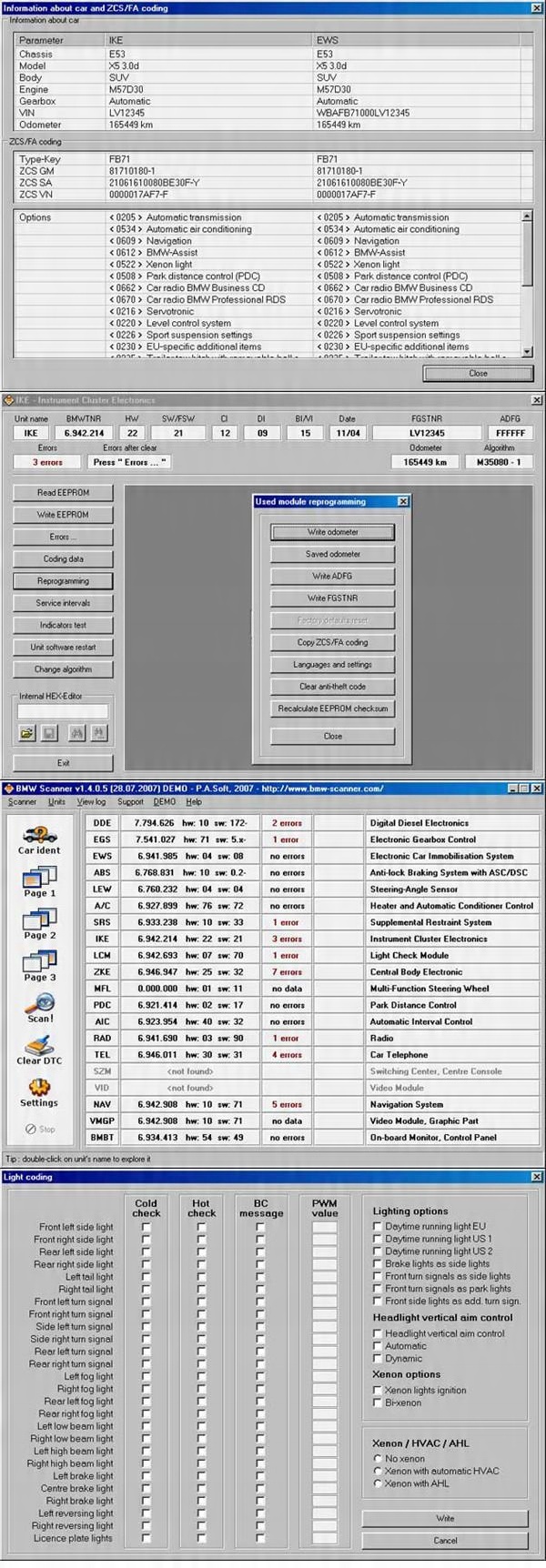Screen dimensions: 546x1568
Task: Click the Change algorithm button
Action: [63, 669]
